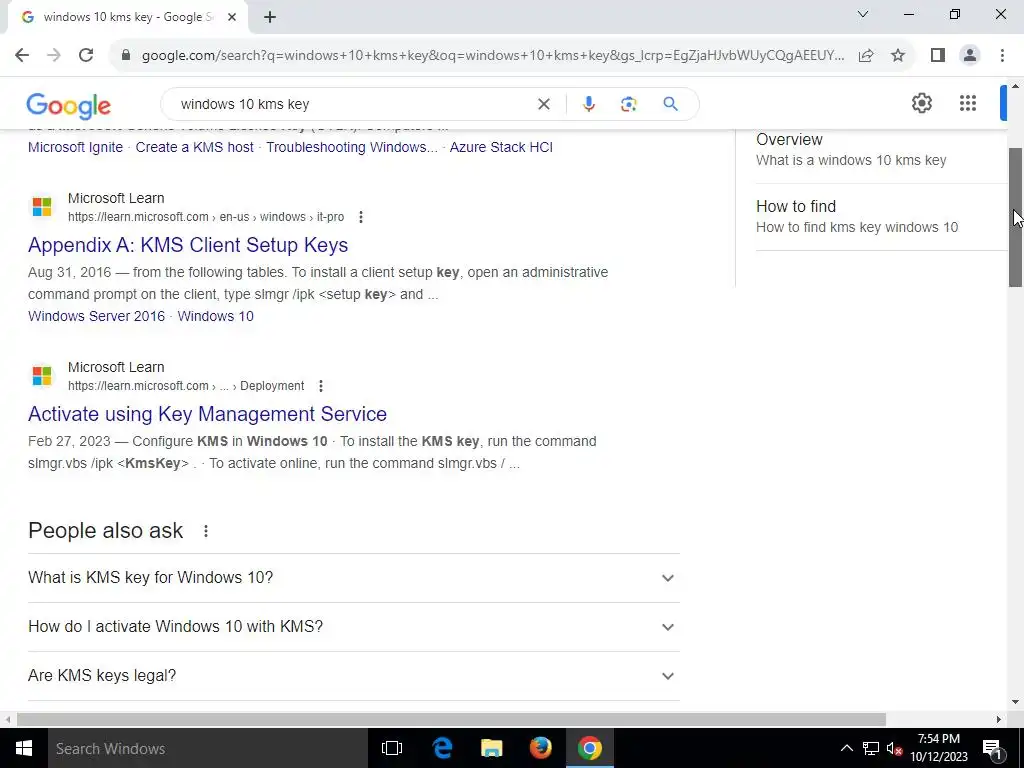
Task: Go back to the previous page
Action: [x=22, y=56]
